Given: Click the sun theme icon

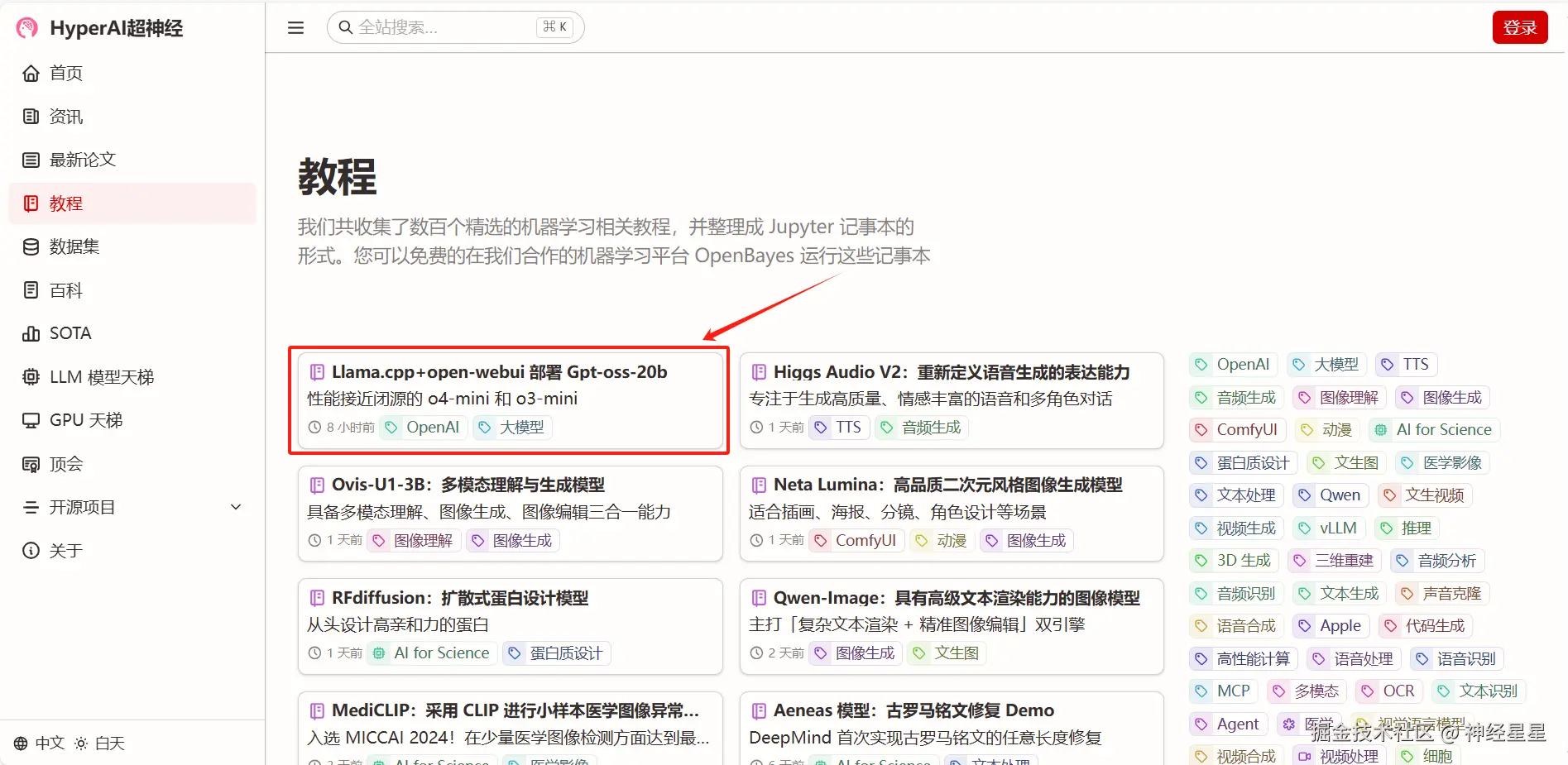Looking at the screenshot, I should (81, 743).
